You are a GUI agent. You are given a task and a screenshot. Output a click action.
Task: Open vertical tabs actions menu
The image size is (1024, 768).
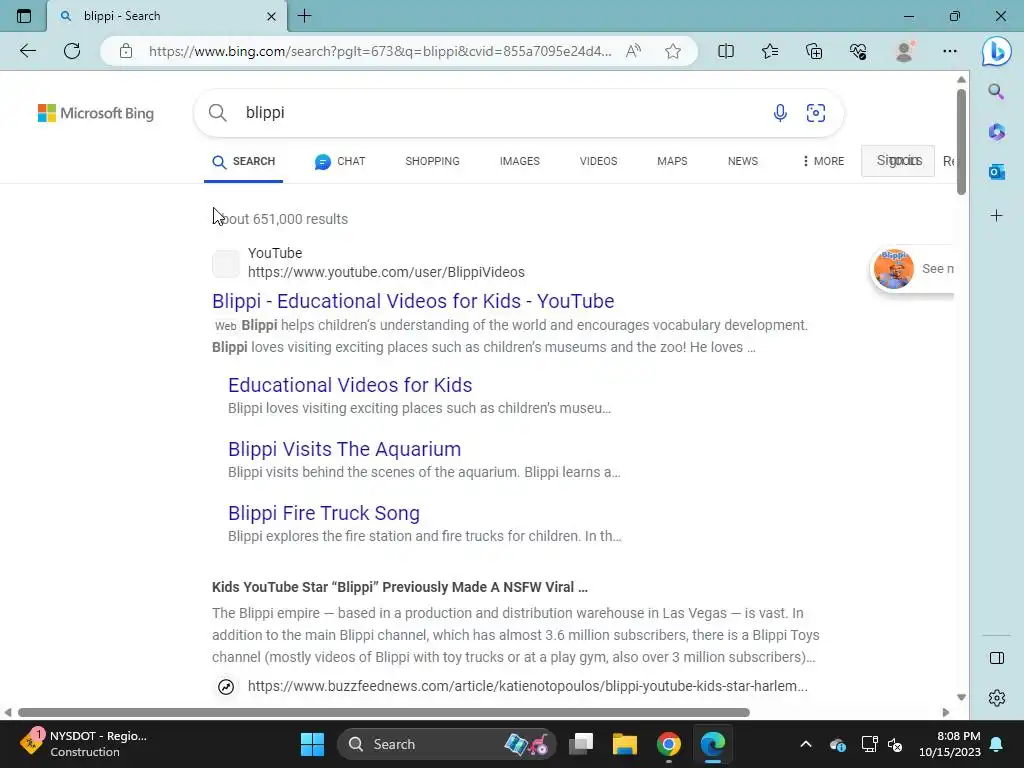pyautogui.click(x=24, y=16)
